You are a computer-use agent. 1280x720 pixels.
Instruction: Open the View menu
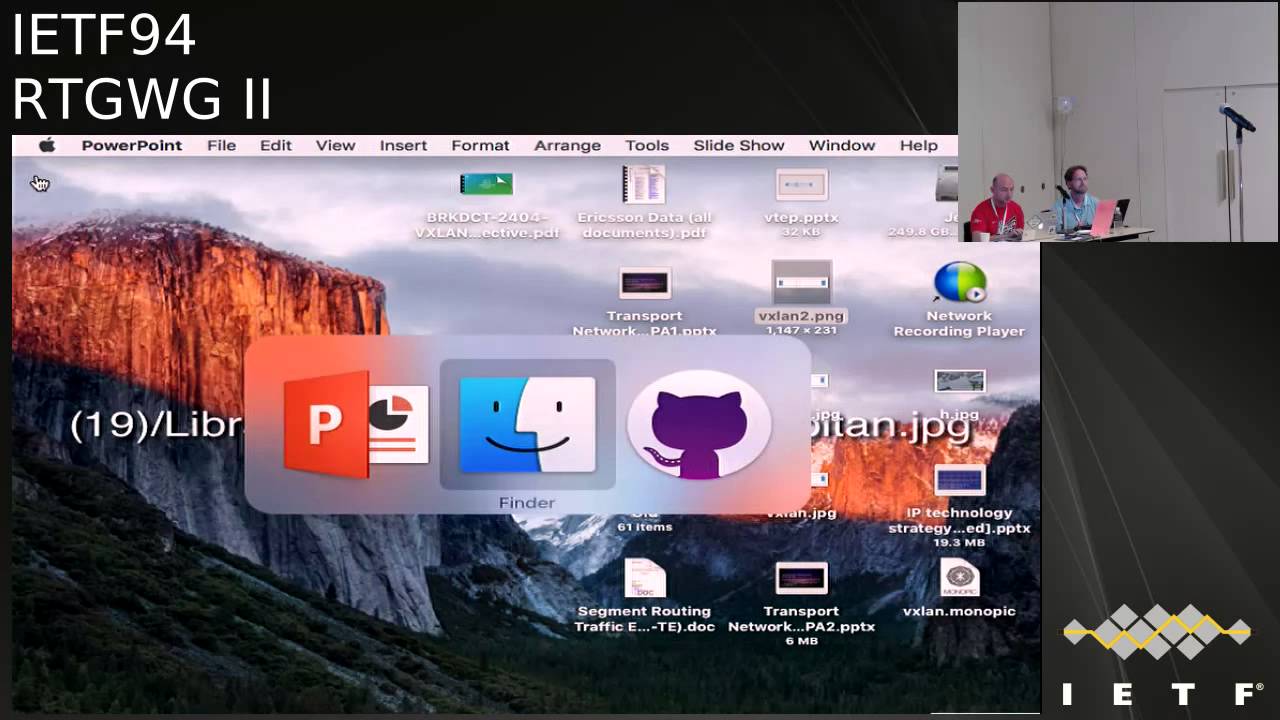(x=335, y=145)
